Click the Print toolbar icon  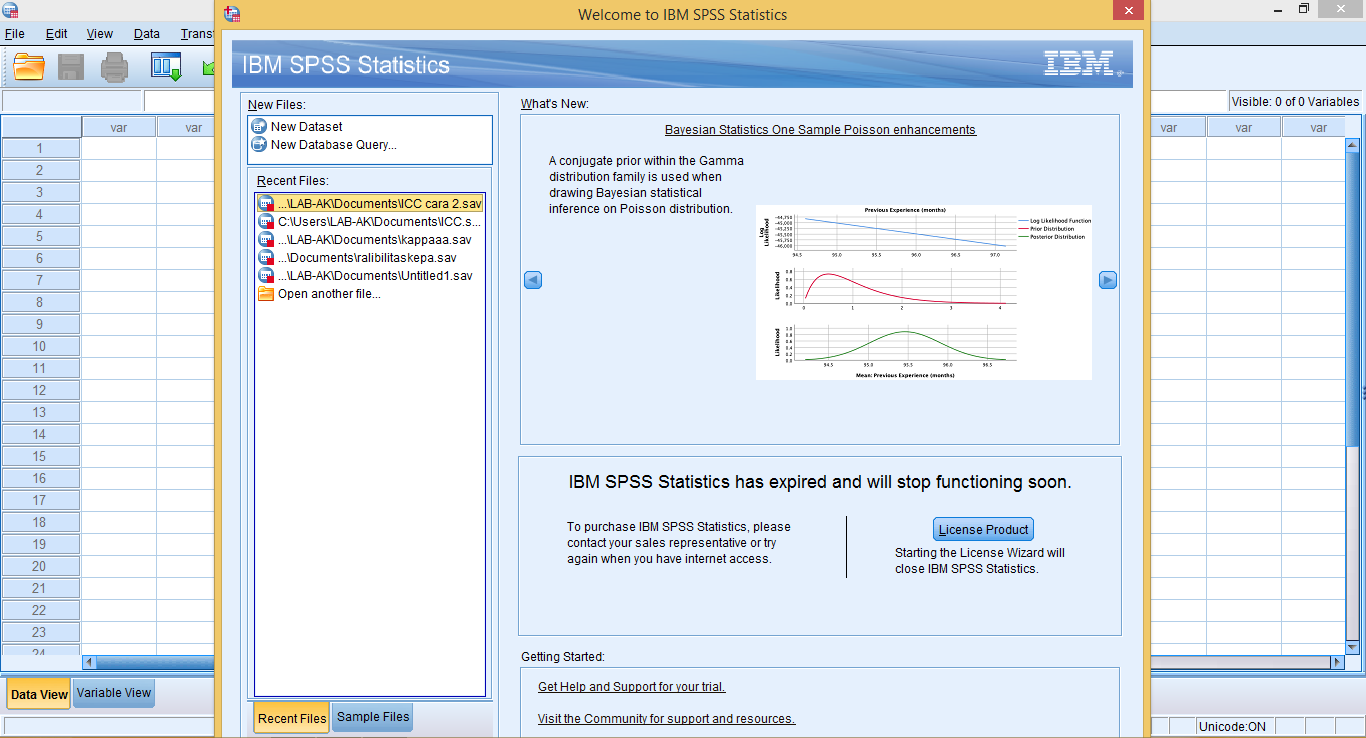[115, 67]
